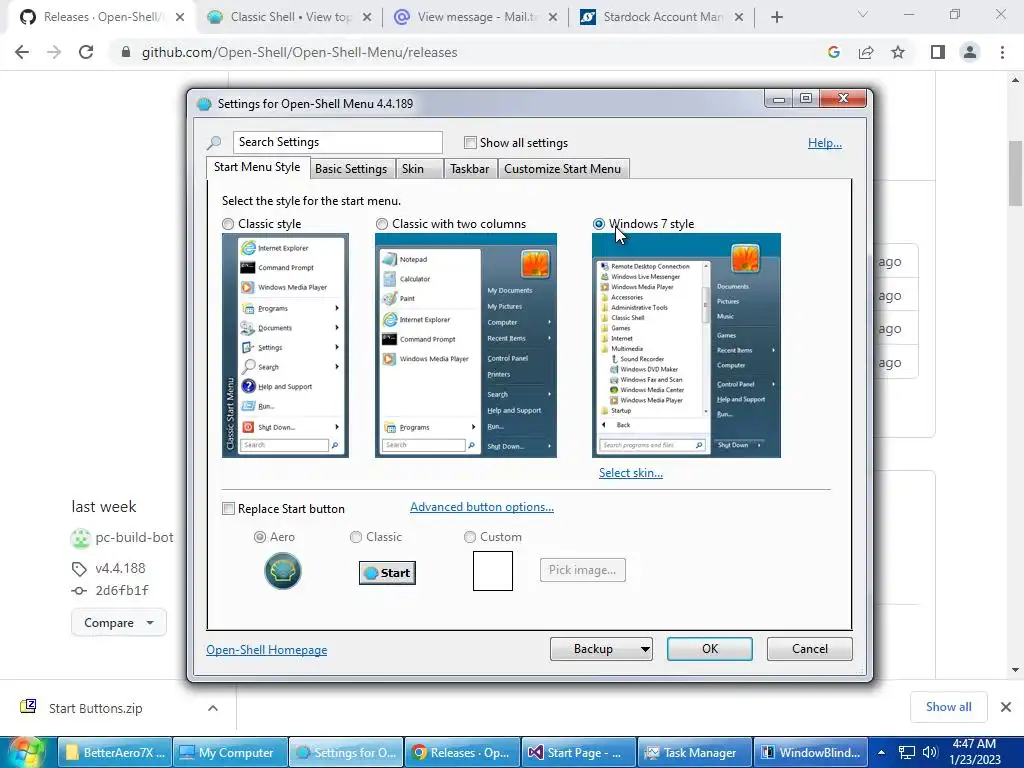This screenshot has width=1024, height=768.
Task: Pick the Aero button radio option
Action: 260,537
